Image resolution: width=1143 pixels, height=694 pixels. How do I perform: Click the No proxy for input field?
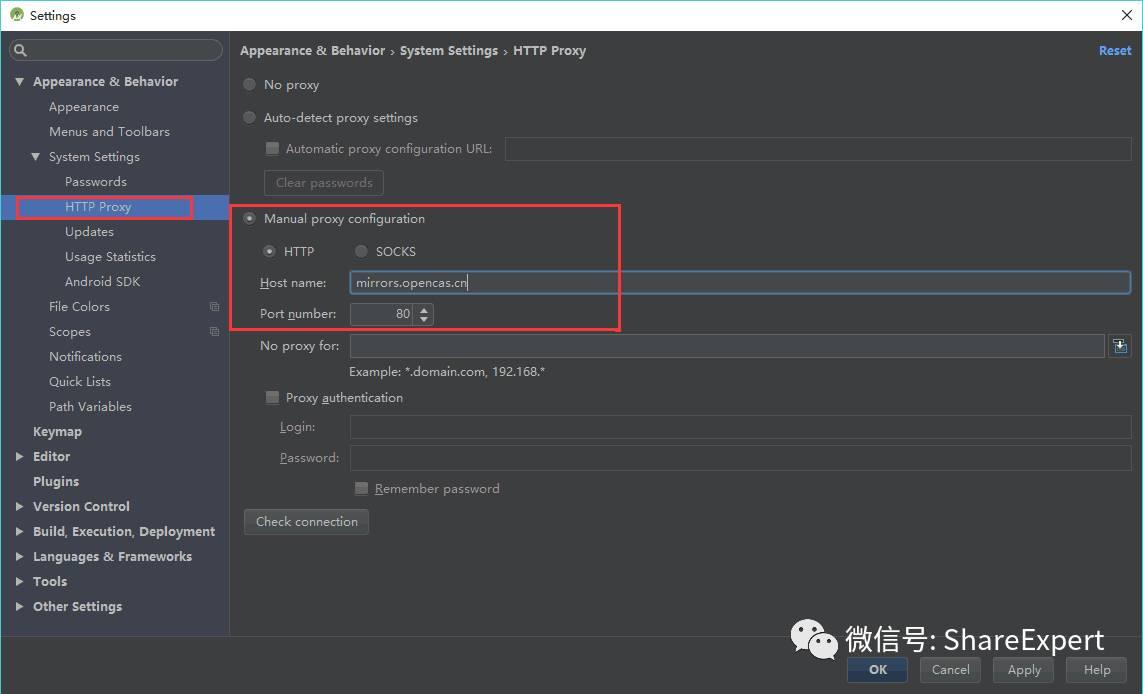727,346
